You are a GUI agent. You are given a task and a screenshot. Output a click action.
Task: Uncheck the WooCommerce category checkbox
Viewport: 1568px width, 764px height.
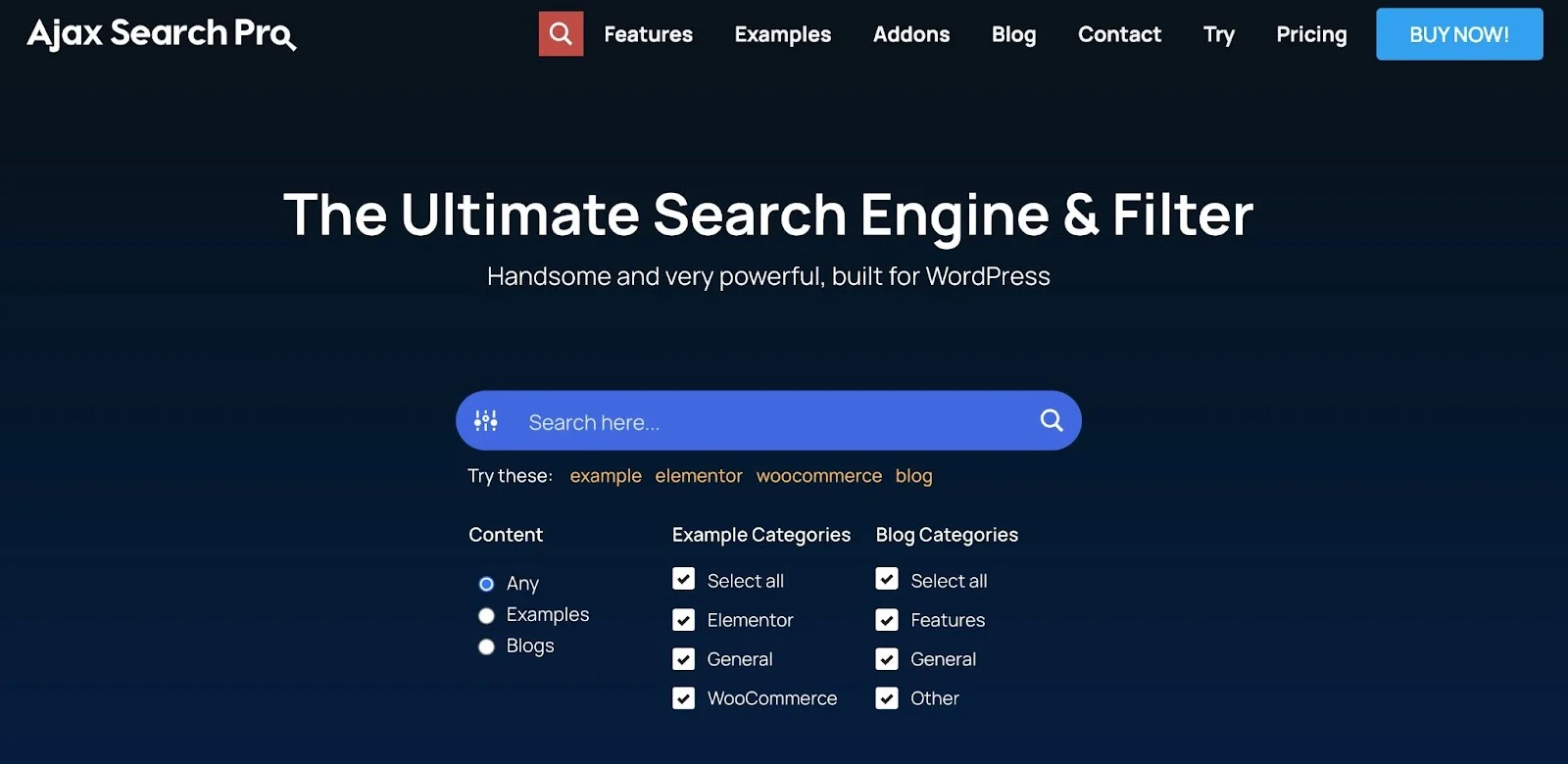pyautogui.click(x=684, y=698)
